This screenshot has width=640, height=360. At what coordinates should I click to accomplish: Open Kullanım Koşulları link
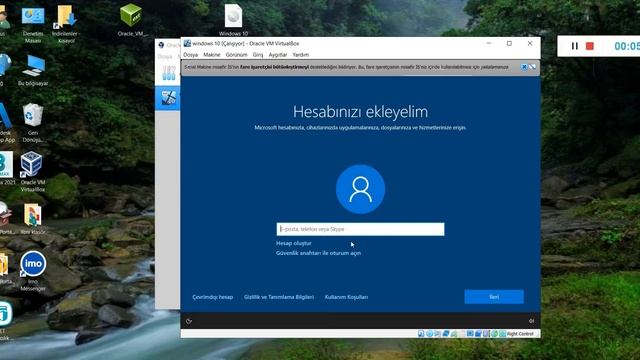(346, 297)
